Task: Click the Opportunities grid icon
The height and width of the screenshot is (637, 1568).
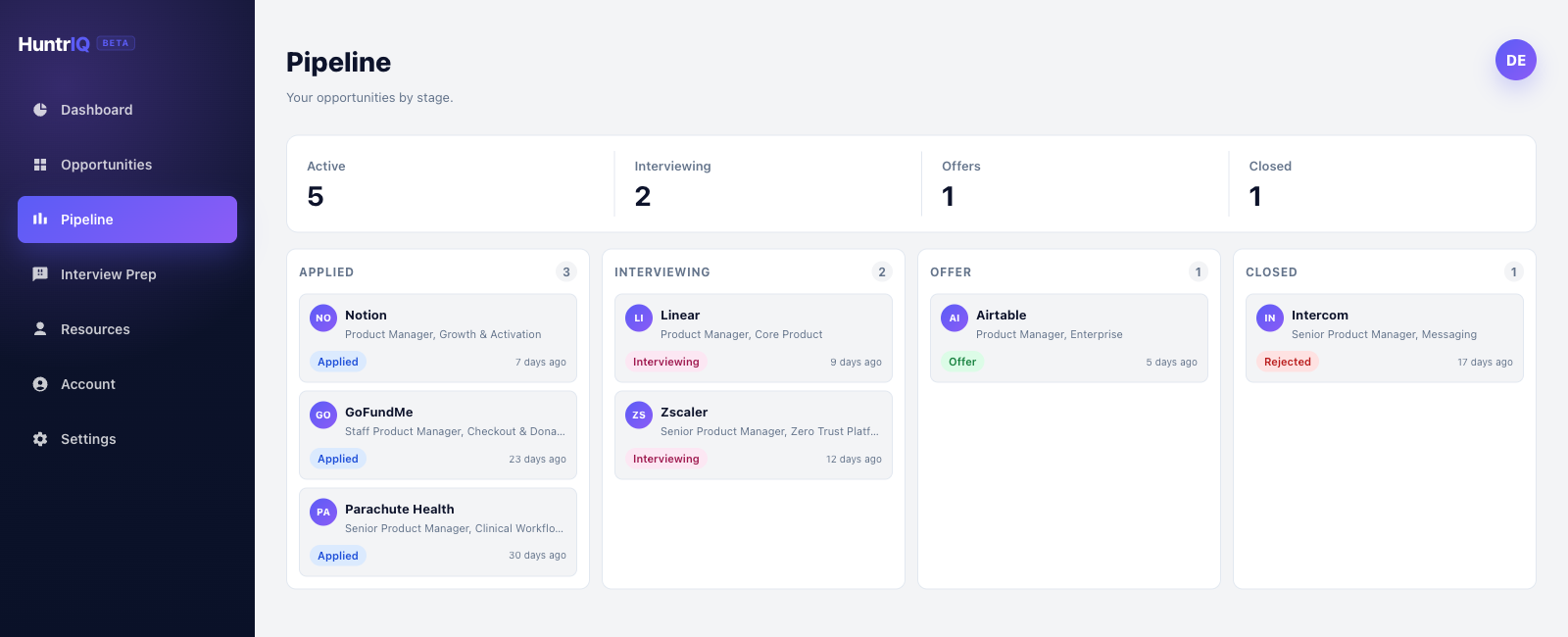Action: [x=40, y=165]
